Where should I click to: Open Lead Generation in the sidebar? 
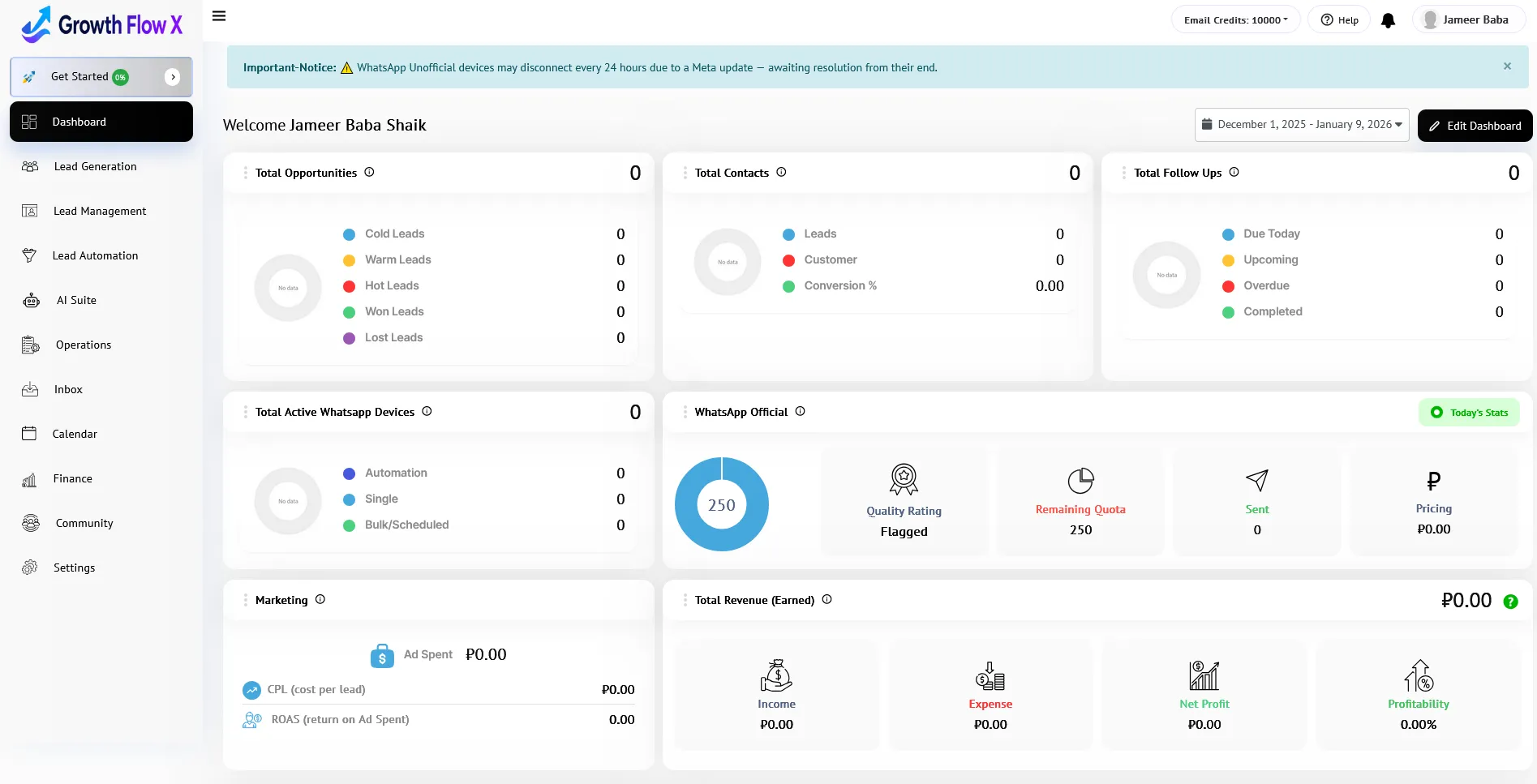[95, 166]
